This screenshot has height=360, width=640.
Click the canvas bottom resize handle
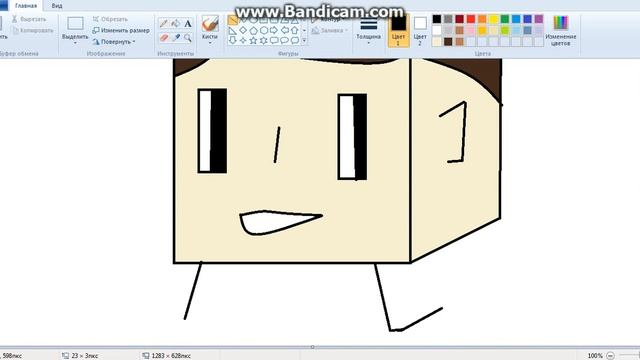[312, 347]
